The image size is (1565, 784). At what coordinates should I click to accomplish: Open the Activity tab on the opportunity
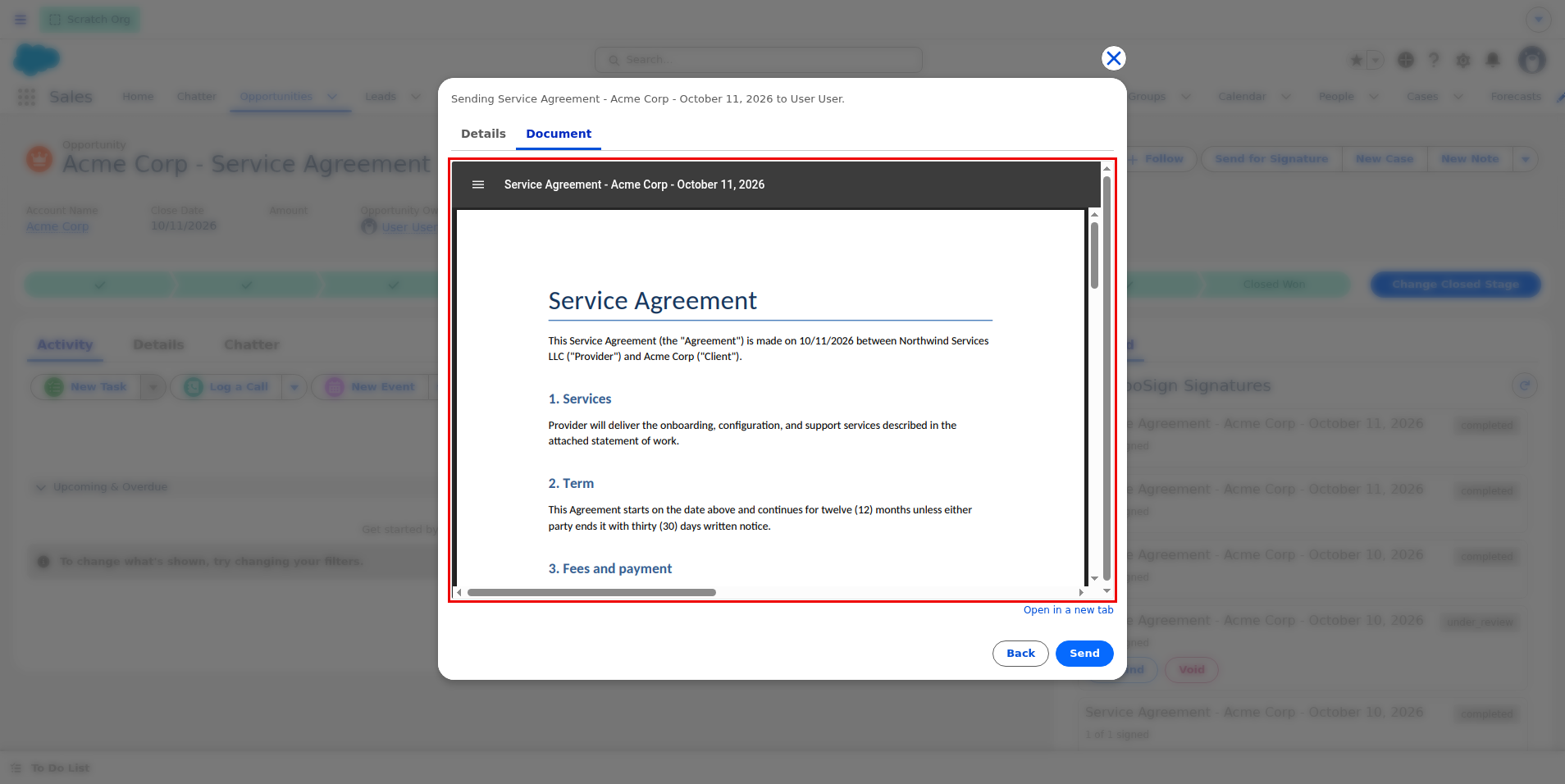click(x=66, y=345)
